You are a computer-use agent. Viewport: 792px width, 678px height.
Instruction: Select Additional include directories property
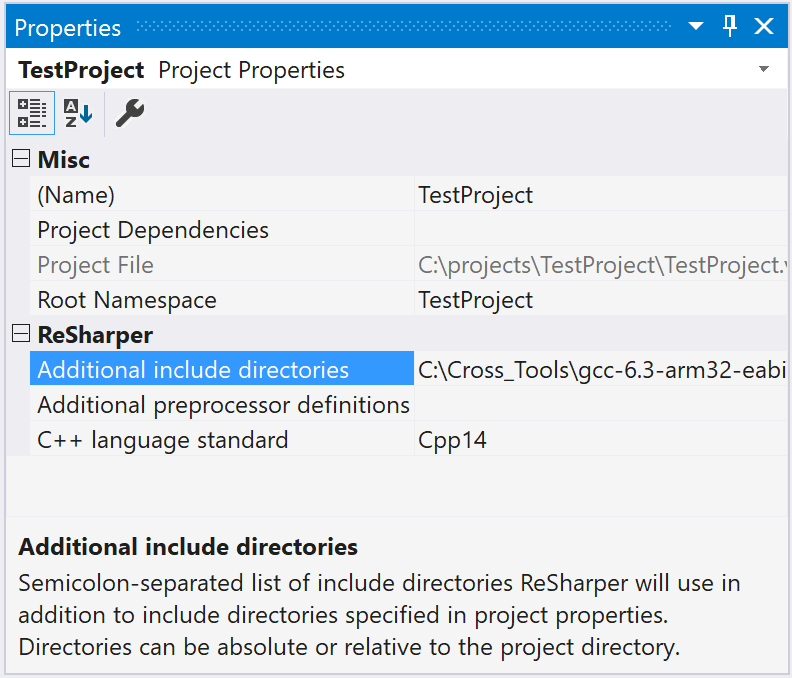click(x=193, y=370)
